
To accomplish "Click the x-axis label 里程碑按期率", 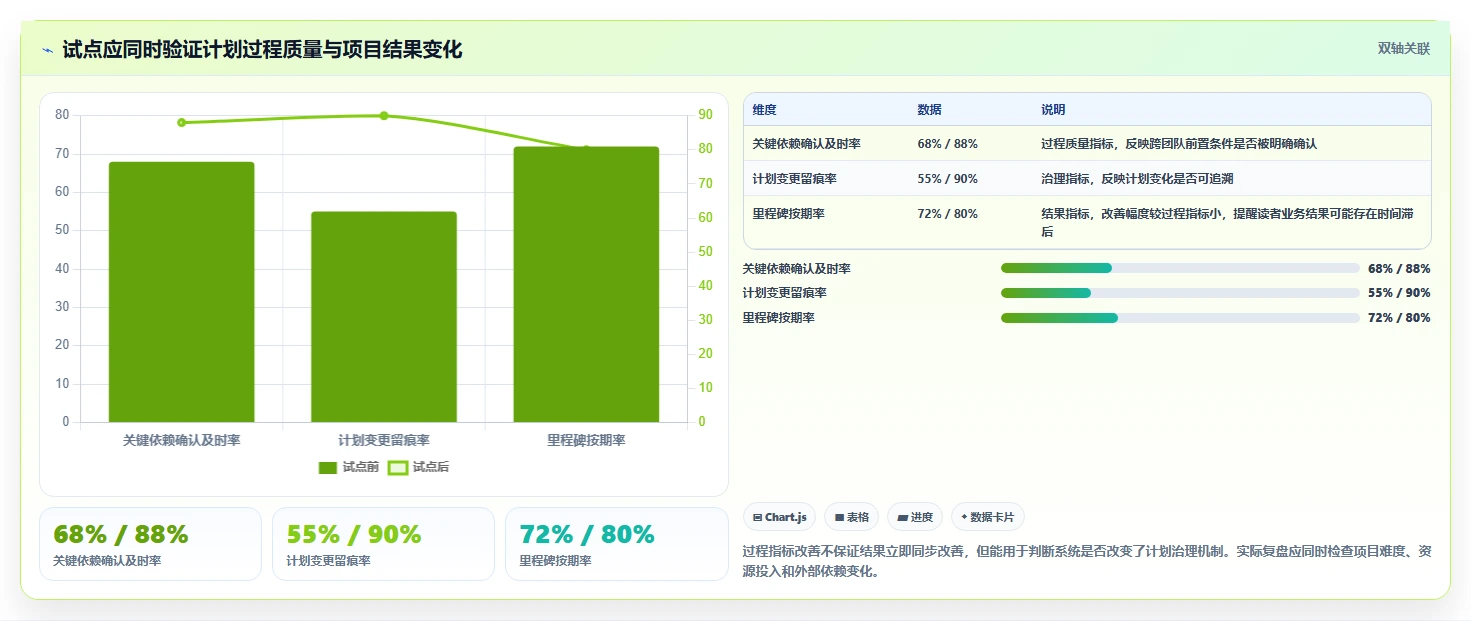I will click(x=586, y=440).
